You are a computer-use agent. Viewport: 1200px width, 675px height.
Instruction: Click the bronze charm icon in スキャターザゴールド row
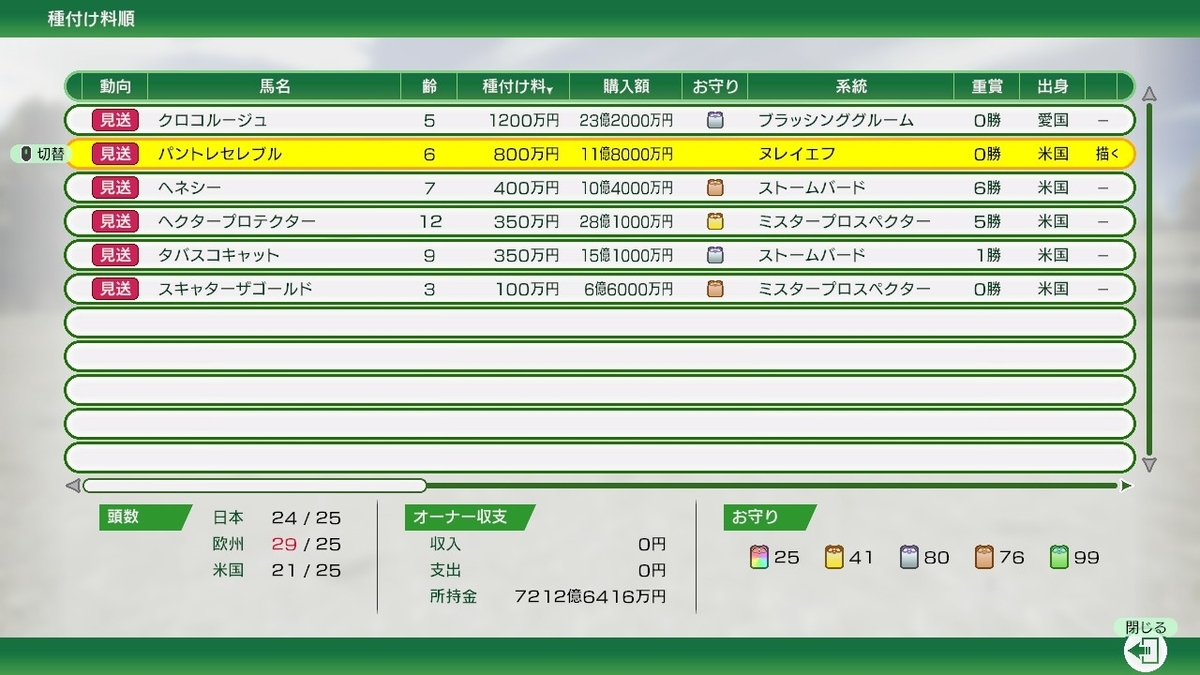pos(715,289)
